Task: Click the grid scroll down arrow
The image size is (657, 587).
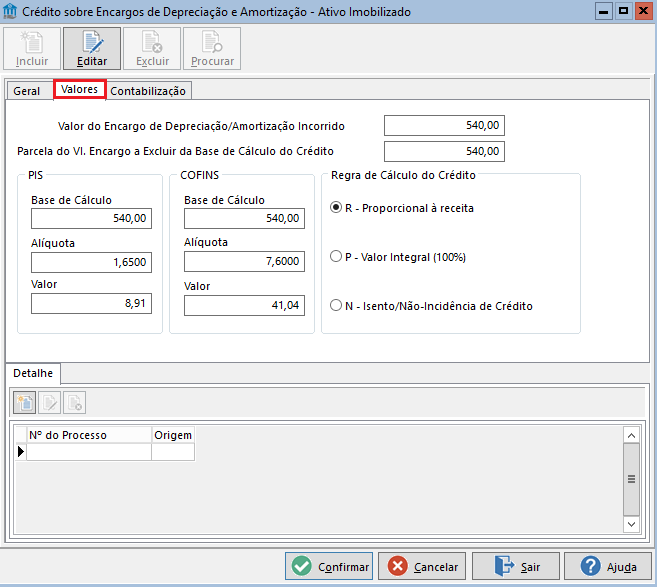Action: click(631, 524)
